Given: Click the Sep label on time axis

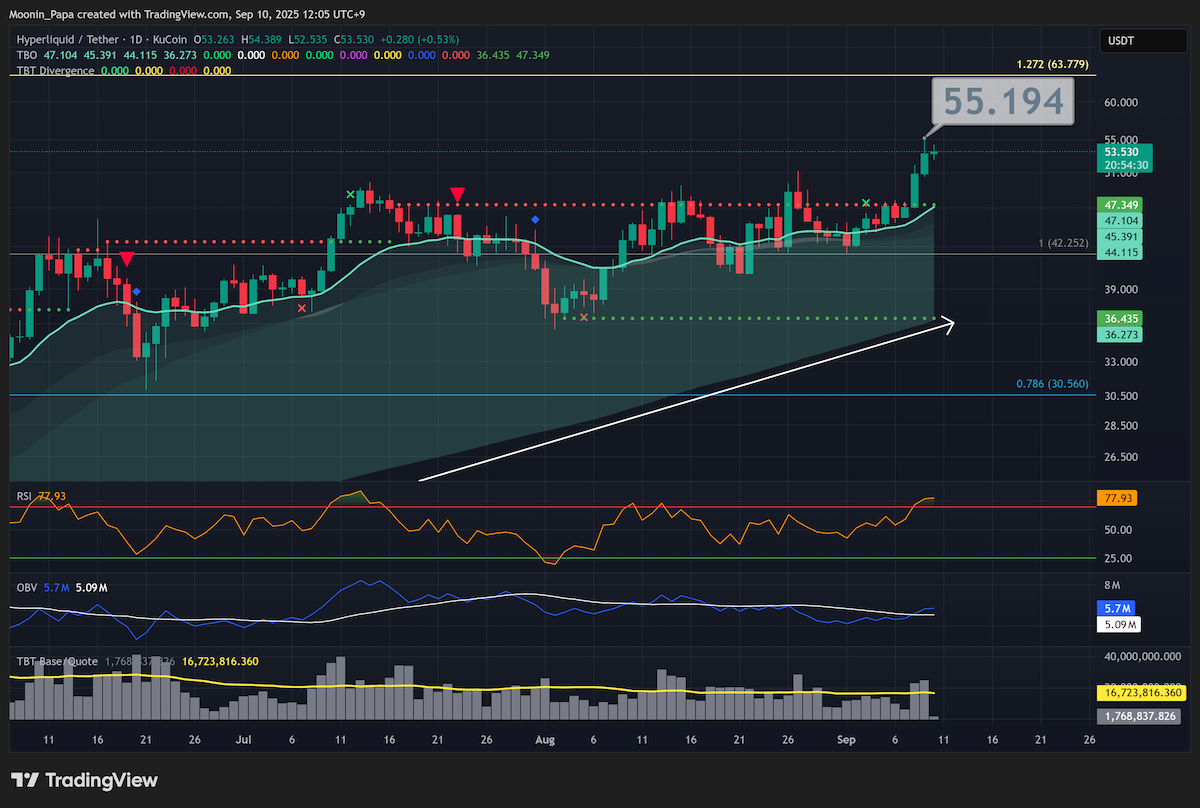Looking at the screenshot, I should click(x=848, y=740).
